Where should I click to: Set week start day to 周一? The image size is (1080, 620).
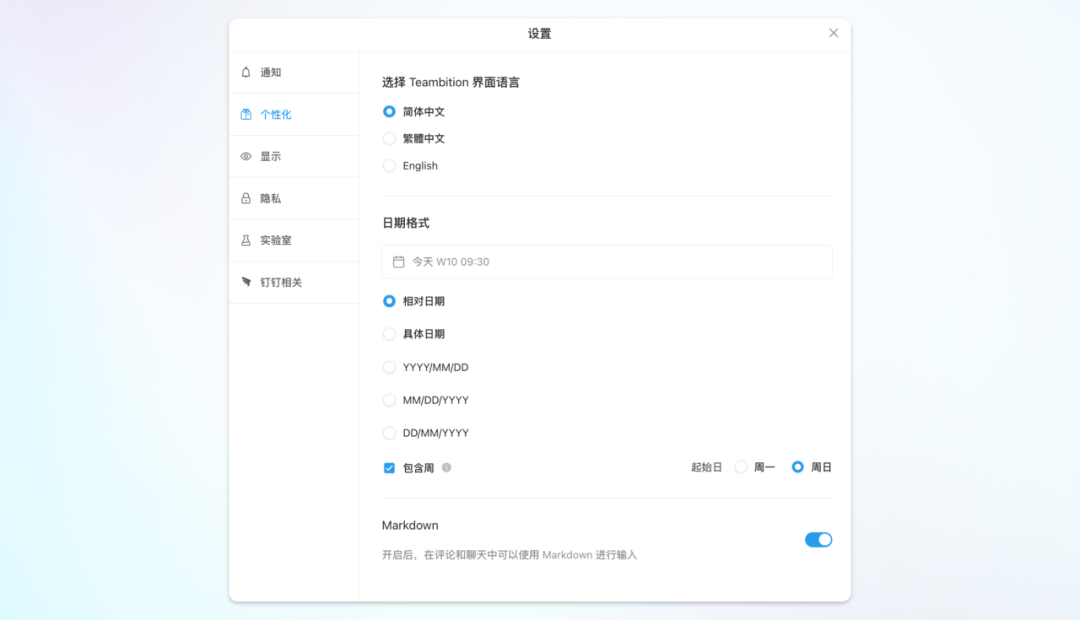(741, 467)
